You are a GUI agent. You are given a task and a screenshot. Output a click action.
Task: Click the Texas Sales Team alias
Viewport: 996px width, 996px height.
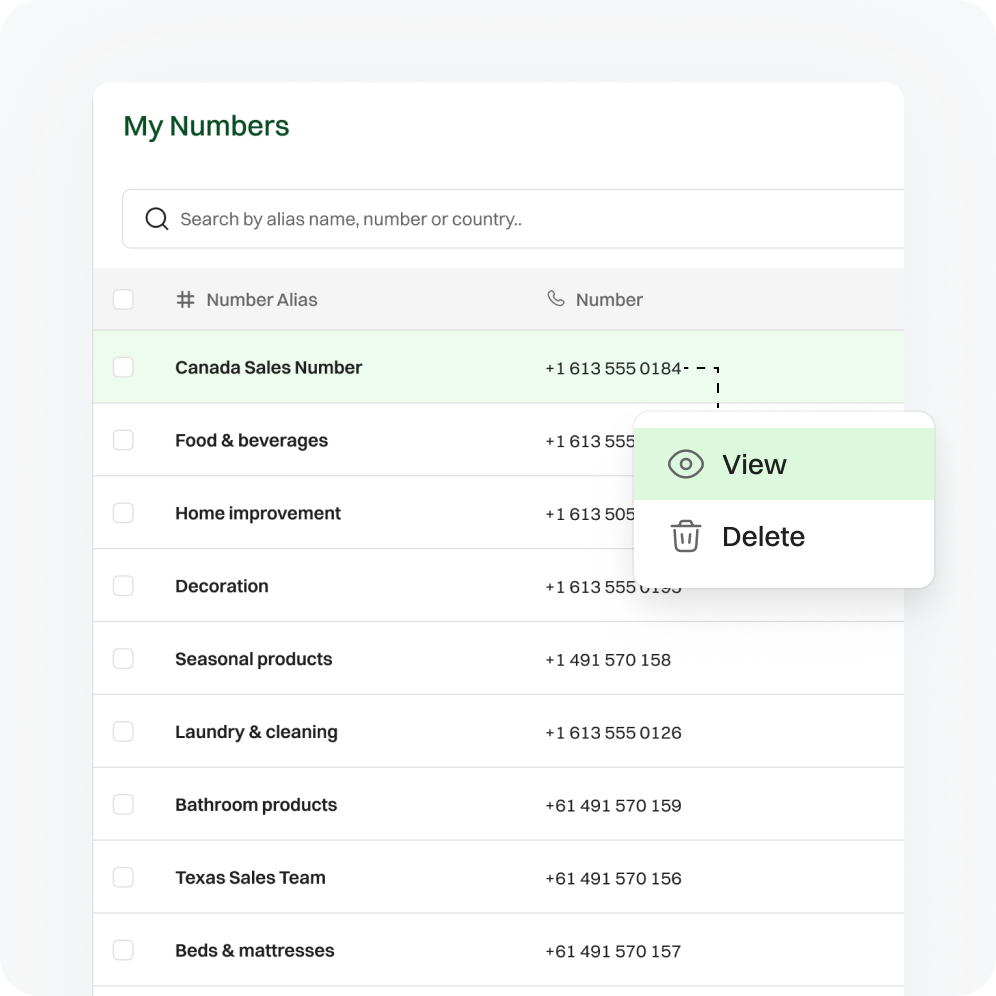coord(250,878)
